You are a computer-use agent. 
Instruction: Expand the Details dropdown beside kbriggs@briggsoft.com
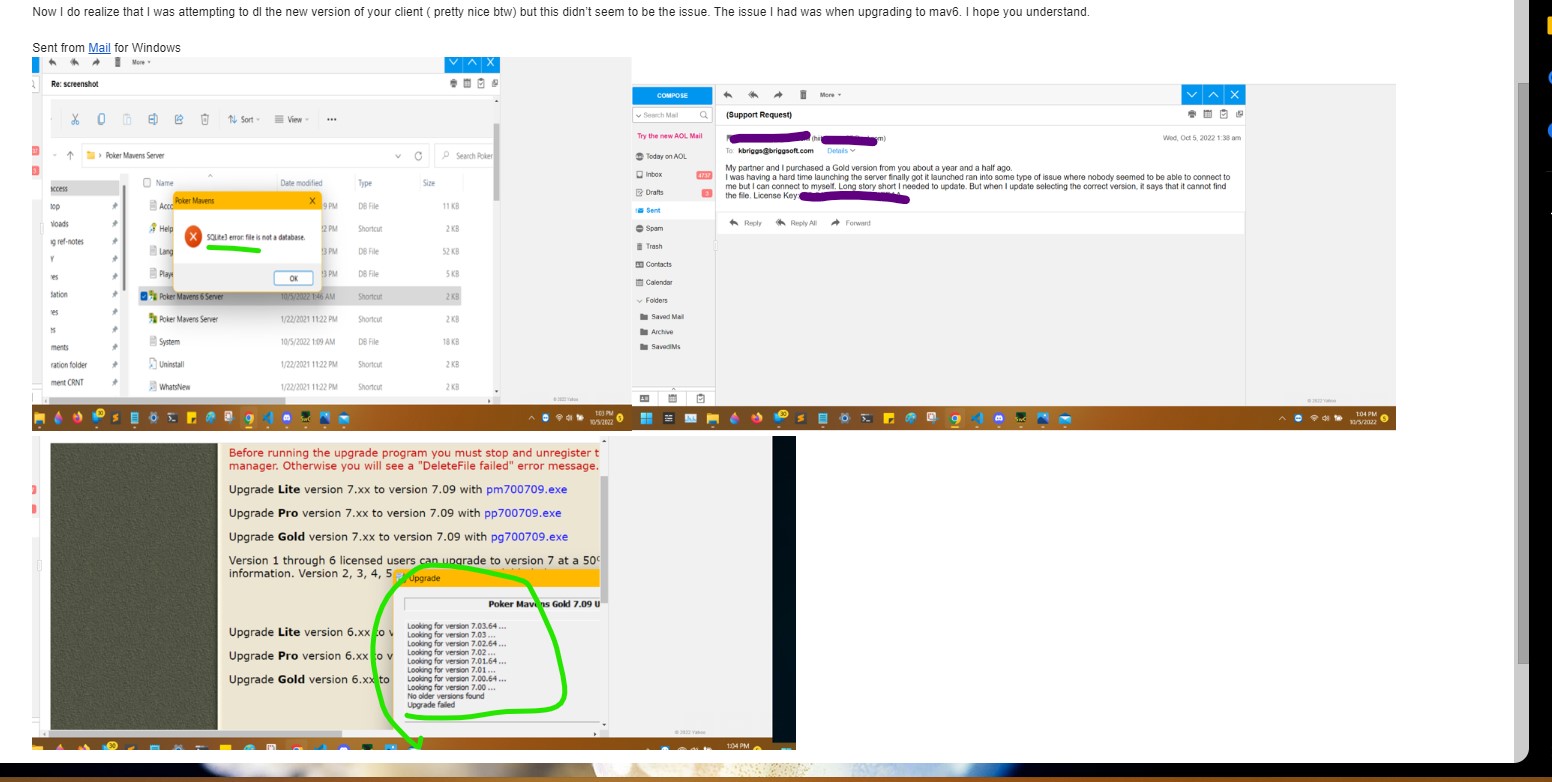coord(840,151)
